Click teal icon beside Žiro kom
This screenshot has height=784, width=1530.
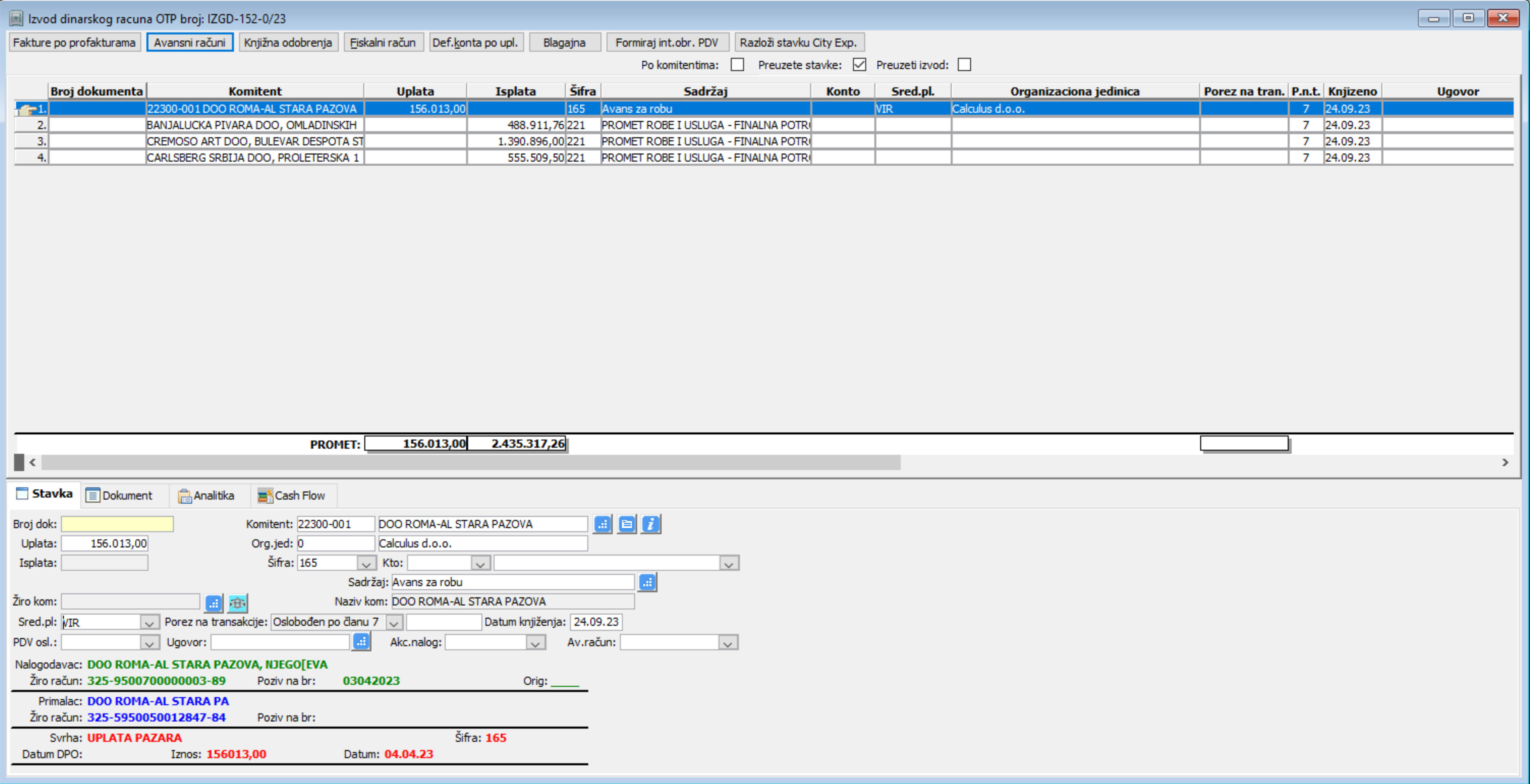click(237, 603)
